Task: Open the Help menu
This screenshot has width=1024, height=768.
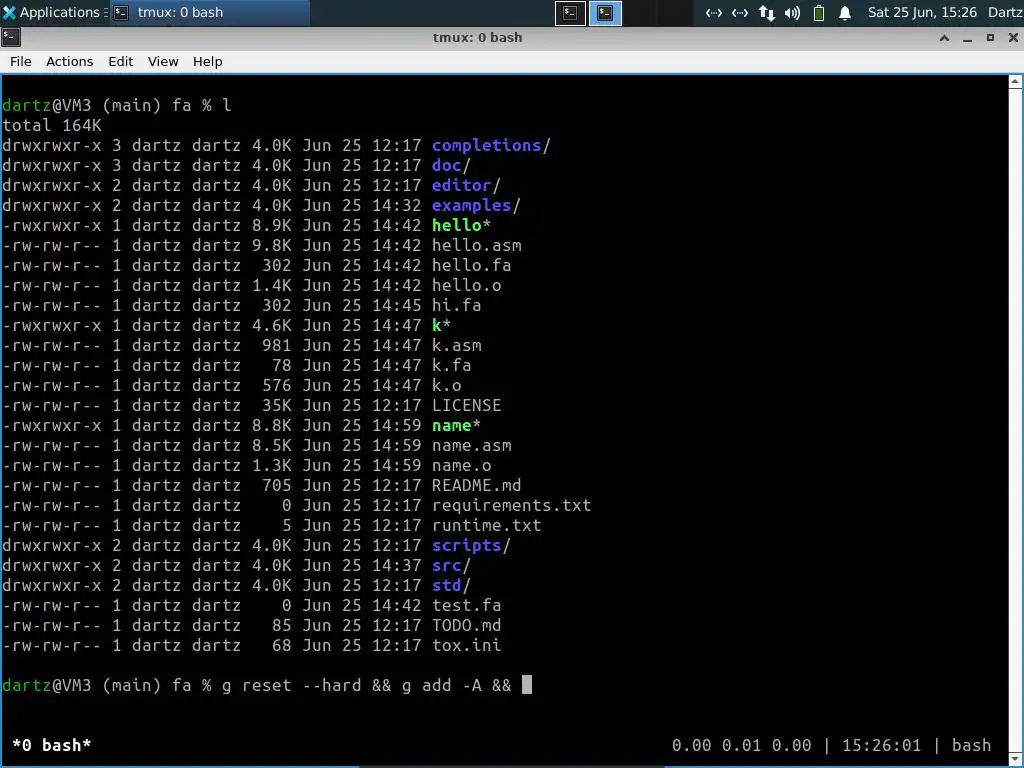Action: [208, 61]
